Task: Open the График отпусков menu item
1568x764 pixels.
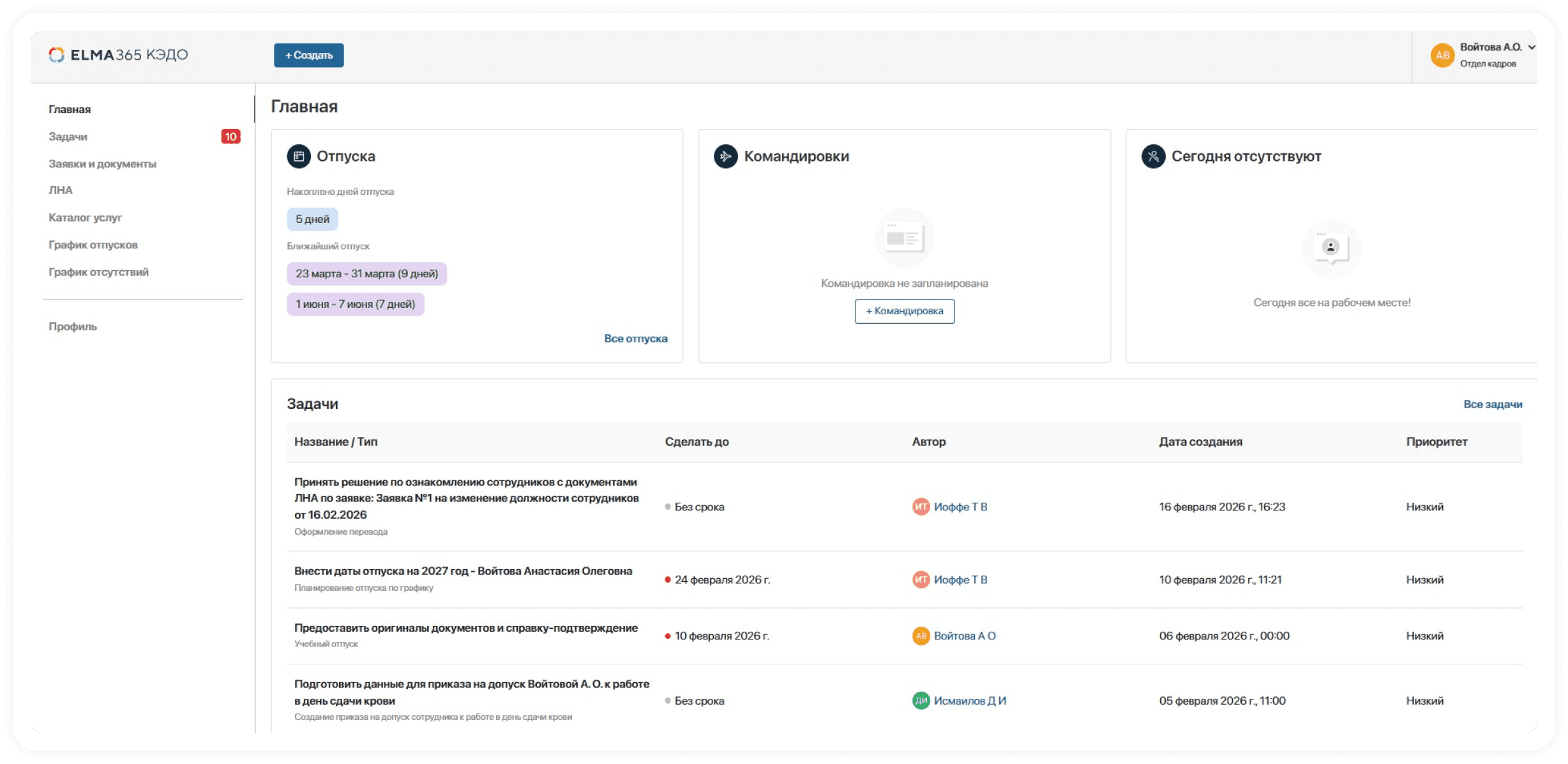Action: pos(93,245)
